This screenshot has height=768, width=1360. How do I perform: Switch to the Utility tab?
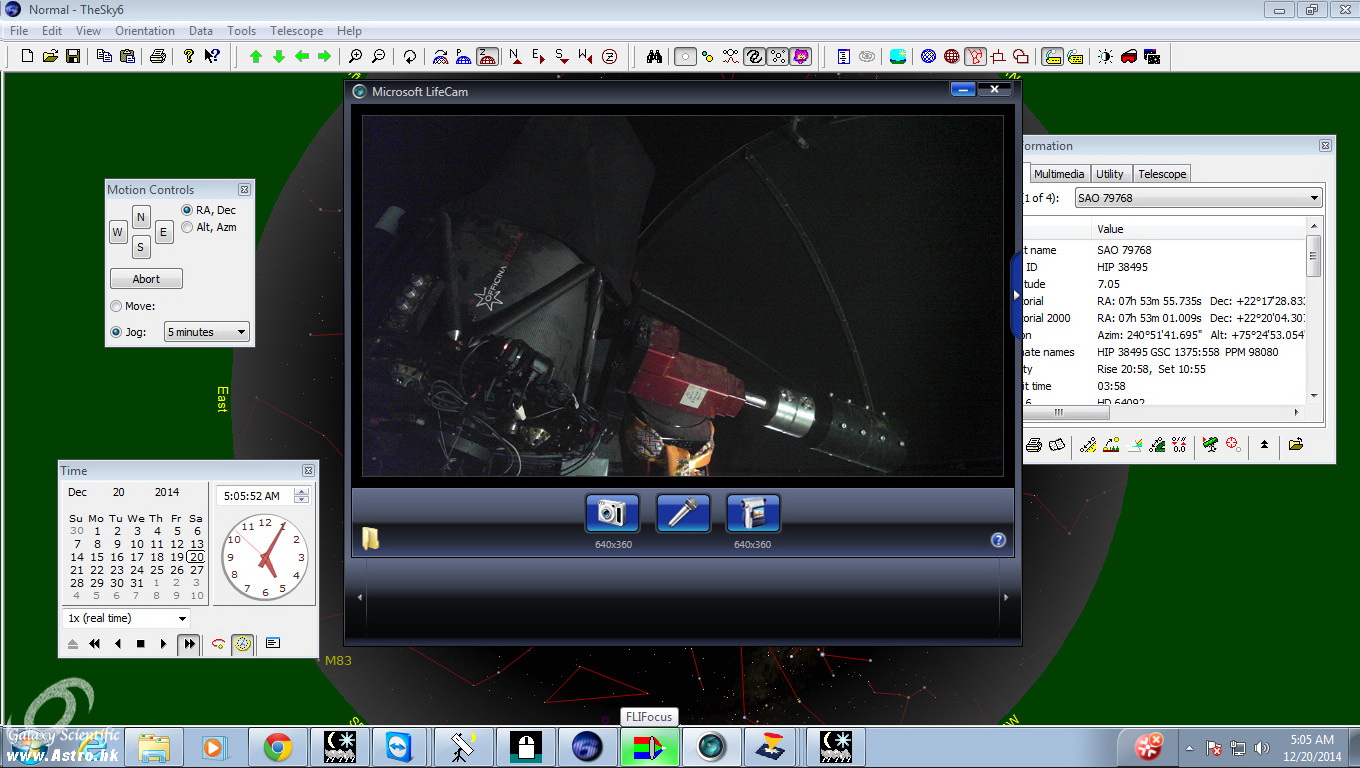1109,174
